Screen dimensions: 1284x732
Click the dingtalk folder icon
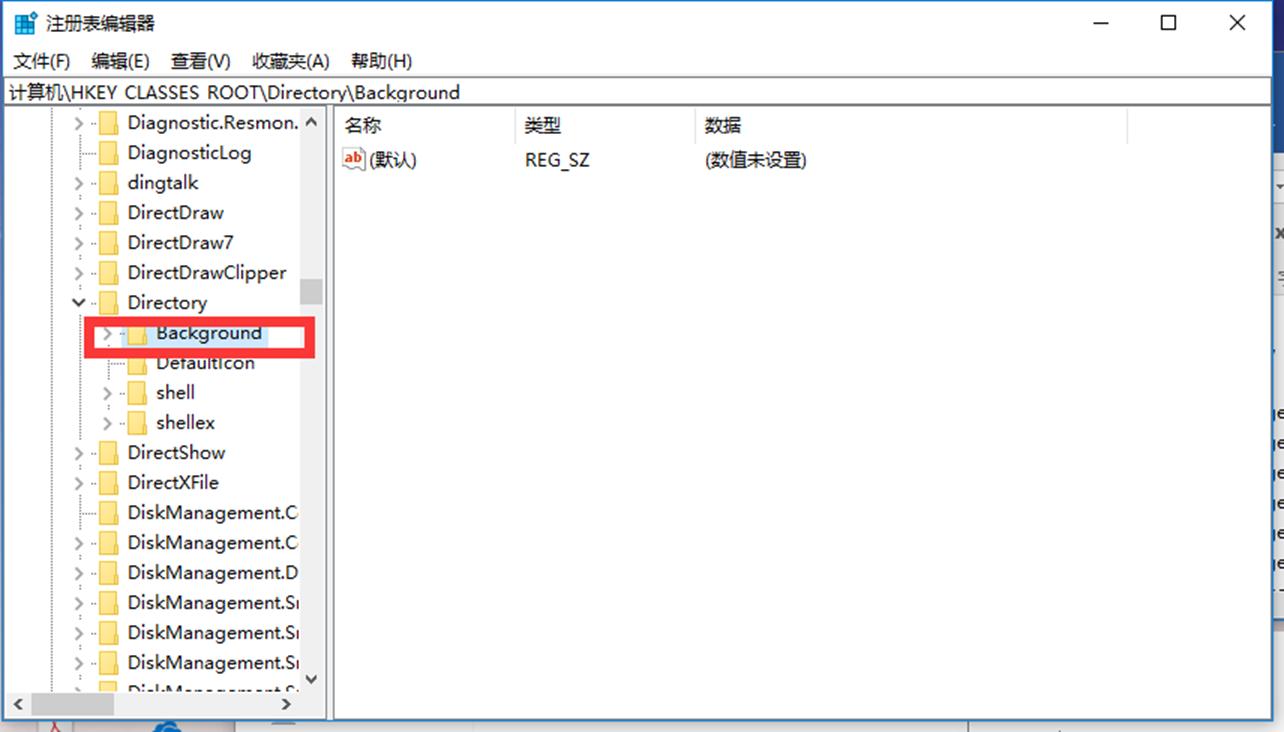110,182
